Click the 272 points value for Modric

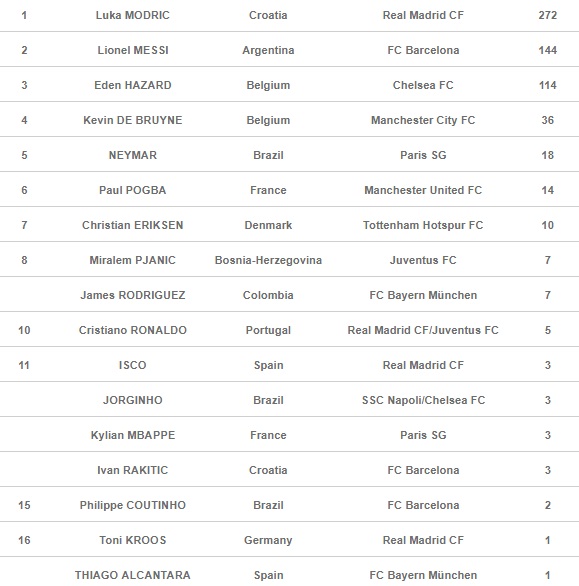[x=548, y=15]
